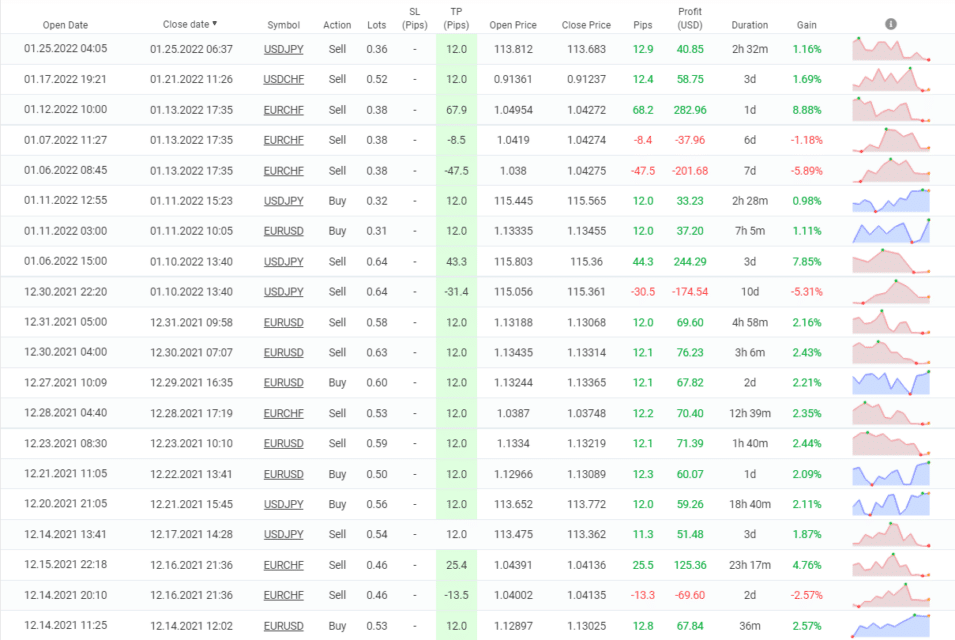955x640 pixels.
Task: Click the Duration column header
Action: (749, 25)
